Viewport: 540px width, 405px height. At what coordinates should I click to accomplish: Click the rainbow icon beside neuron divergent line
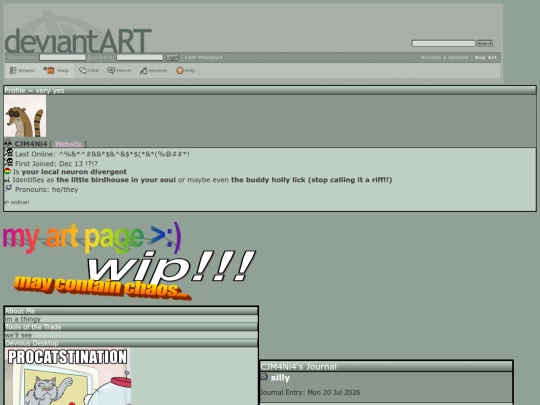pyautogui.click(x=8, y=171)
